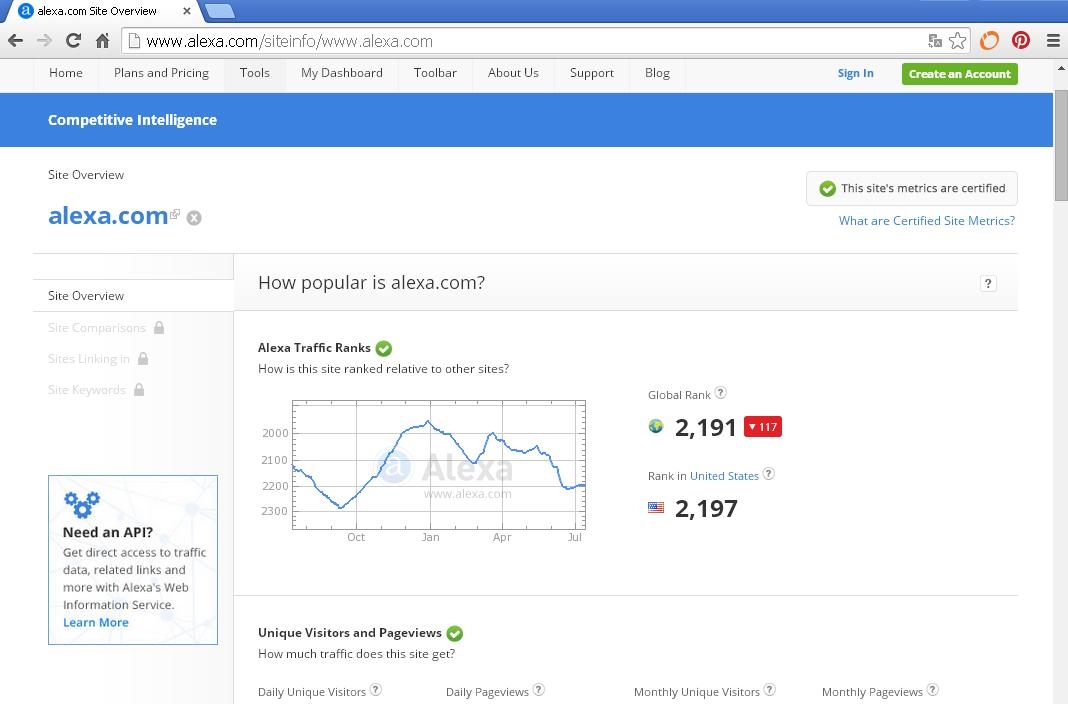The height and width of the screenshot is (704, 1068).
Task: Click the certified checkmark by Unique Visitors and Pageviews
Action: [455, 633]
